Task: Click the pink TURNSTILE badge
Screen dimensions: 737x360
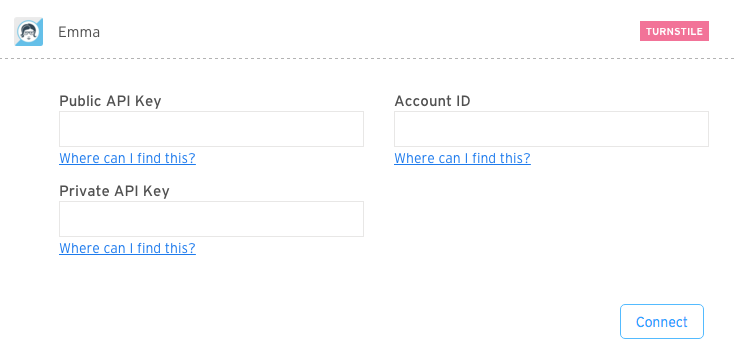Action: [674, 31]
